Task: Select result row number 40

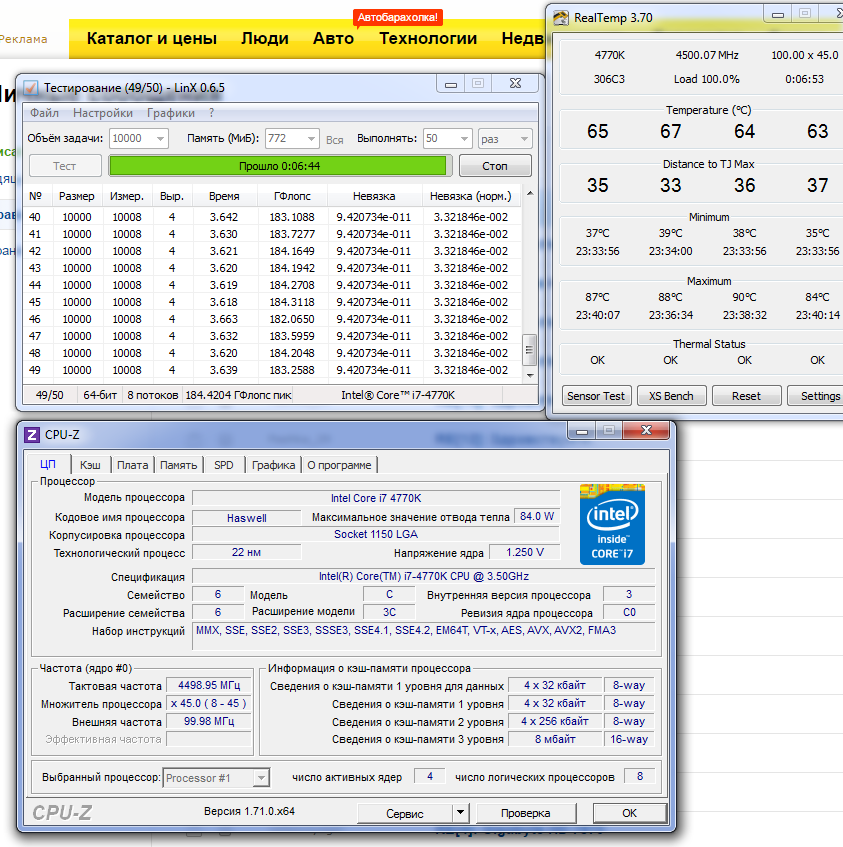Action: coord(272,217)
